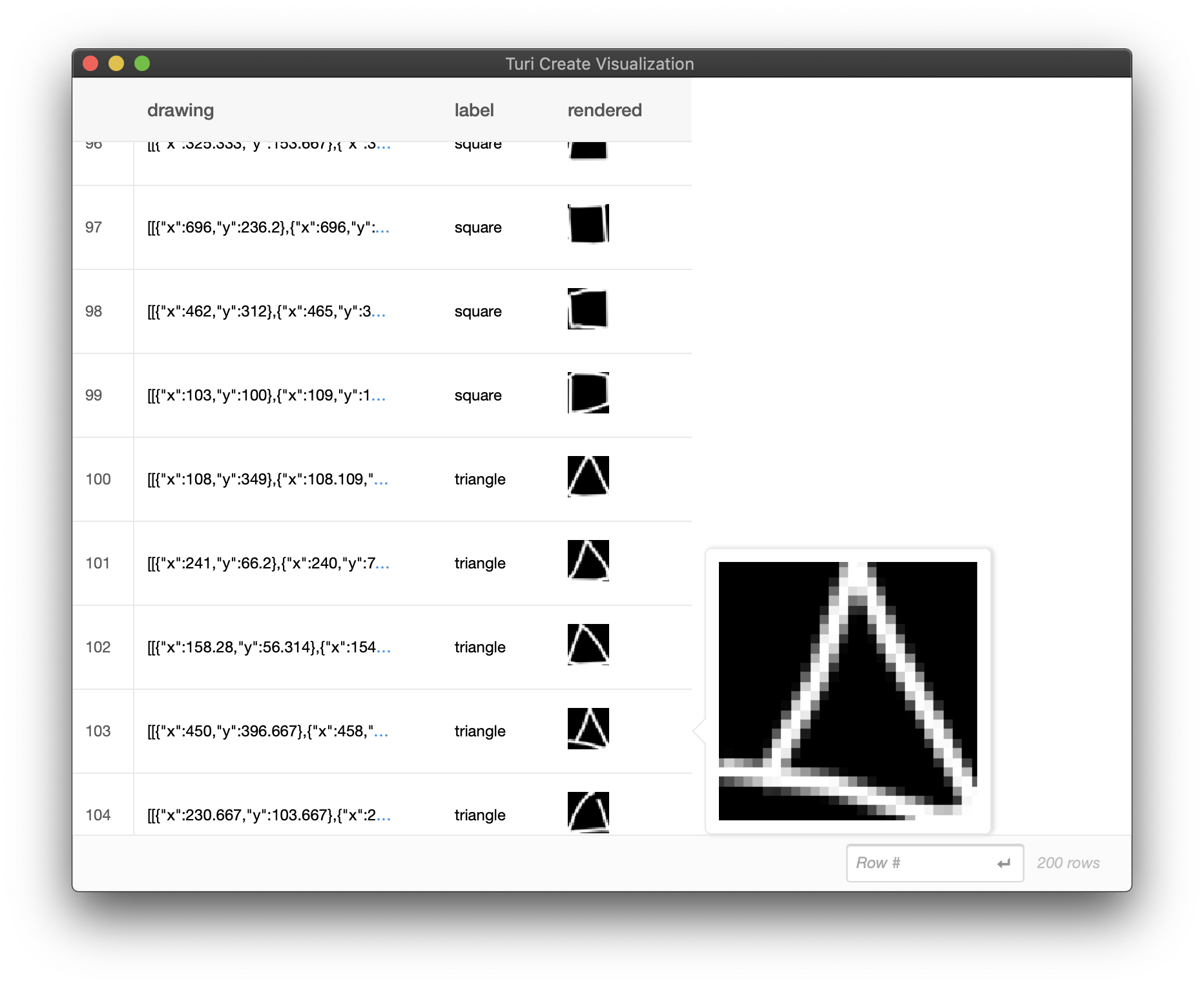Viewport: 1204px width, 987px height.
Task: Click the rendered triangle thumbnail in row 103
Action: tap(588, 728)
